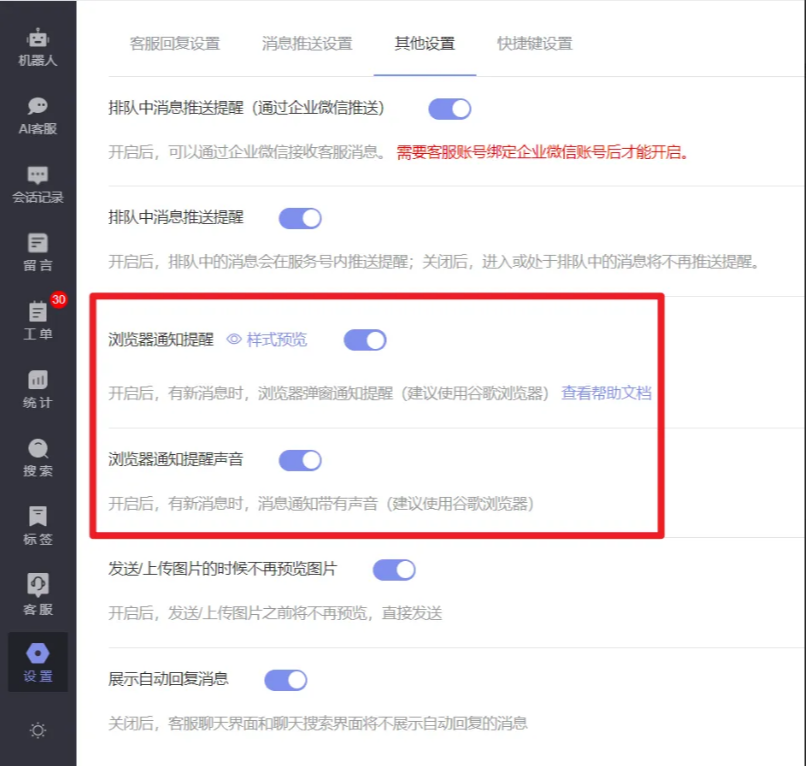806x766 pixels.
Task: Click the eye icon beside 样式预览
Action: pos(234,339)
